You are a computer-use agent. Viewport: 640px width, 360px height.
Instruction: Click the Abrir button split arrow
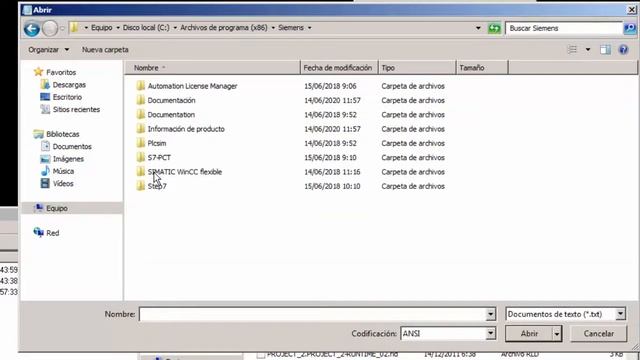(x=557, y=334)
